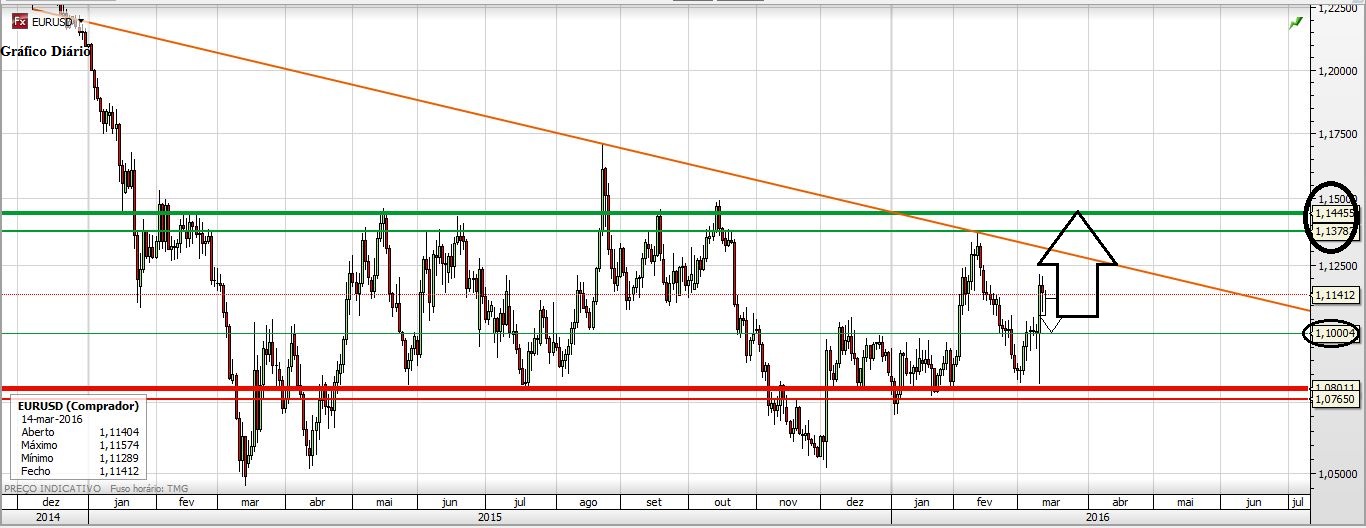Click the 'out' month on time axis
The width and height of the screenshot is (1366, 528).
[x=723, y=503]
